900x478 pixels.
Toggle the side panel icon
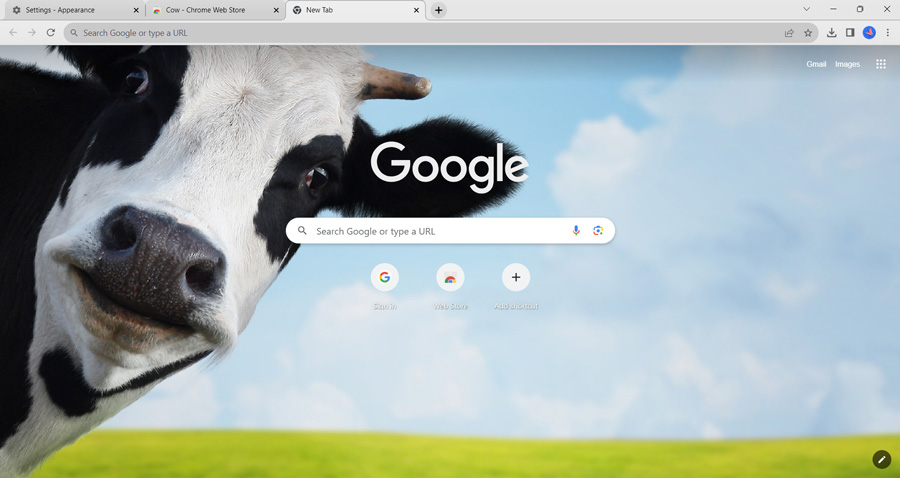click(x=850, y=33)
